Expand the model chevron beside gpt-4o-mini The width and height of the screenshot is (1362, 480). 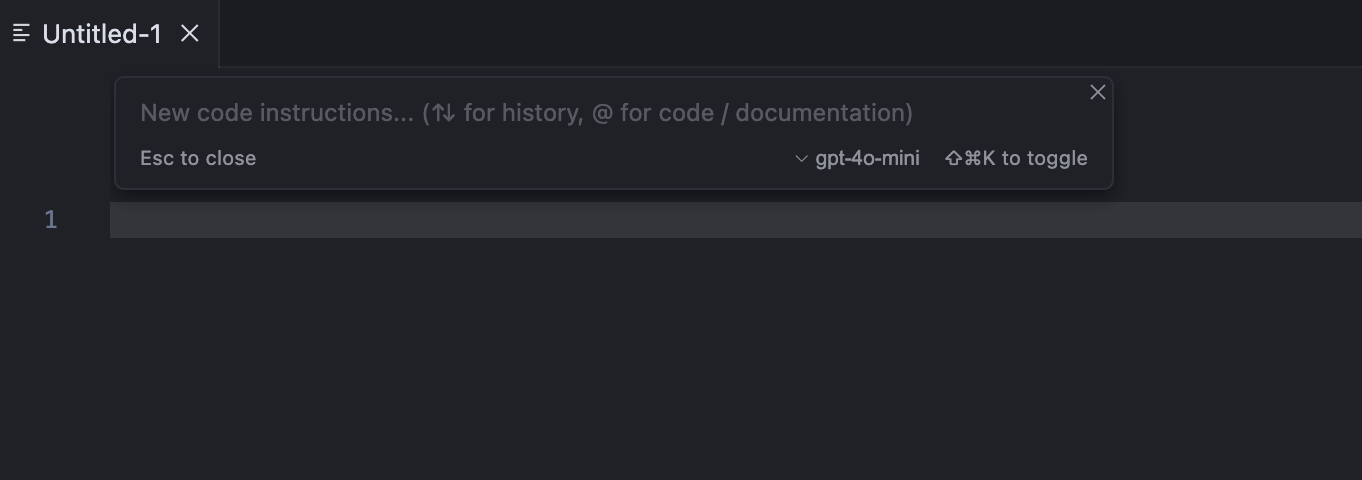(x=801, y=158)
